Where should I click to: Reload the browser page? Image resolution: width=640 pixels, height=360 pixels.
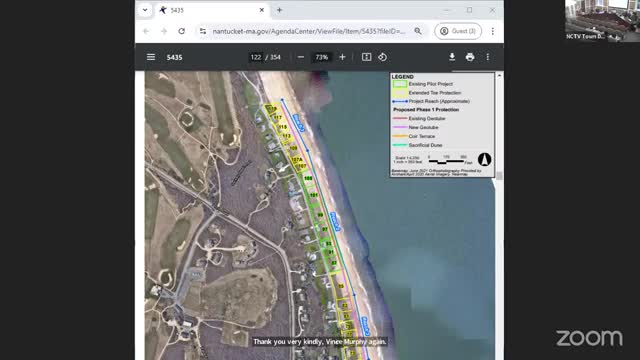(182, 31)
